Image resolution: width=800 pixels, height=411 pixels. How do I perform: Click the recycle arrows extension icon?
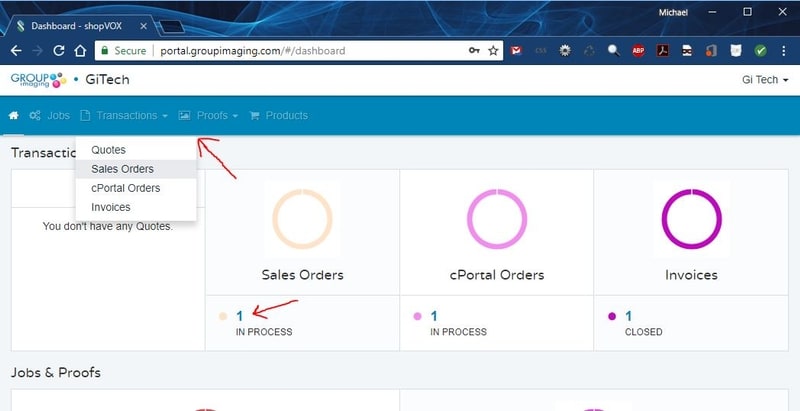pyautogui.click(x=589, y=50)
